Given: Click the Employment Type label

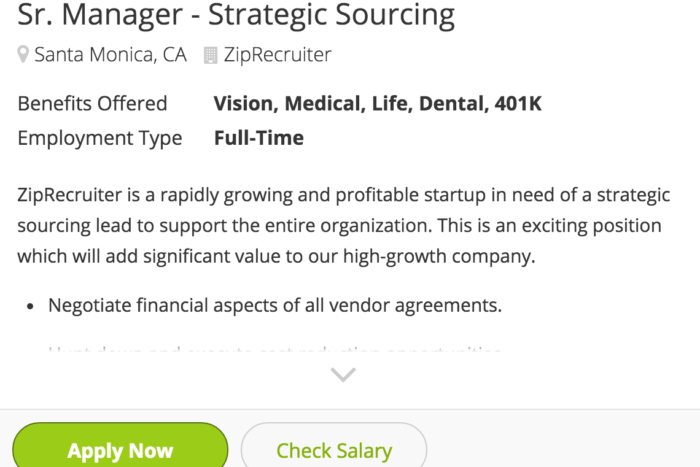Looking at the screenshot, I should (x=100, y=138).
